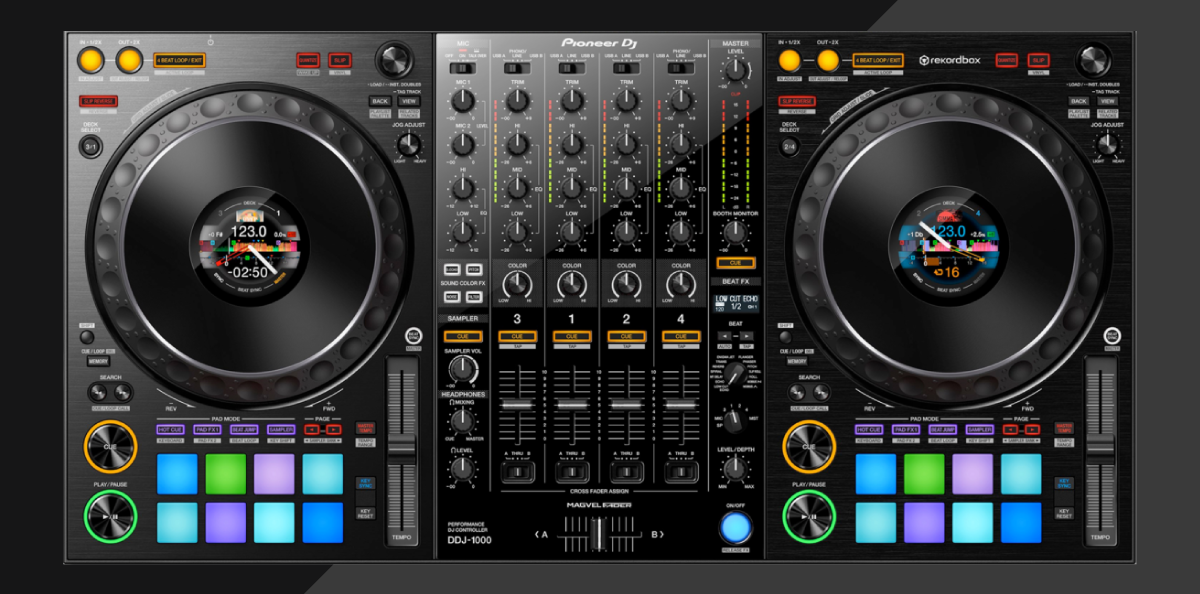Click SLIP REVERSE on deck 3/1
Screen dimensions: 1200x594
tap(99, 101)
